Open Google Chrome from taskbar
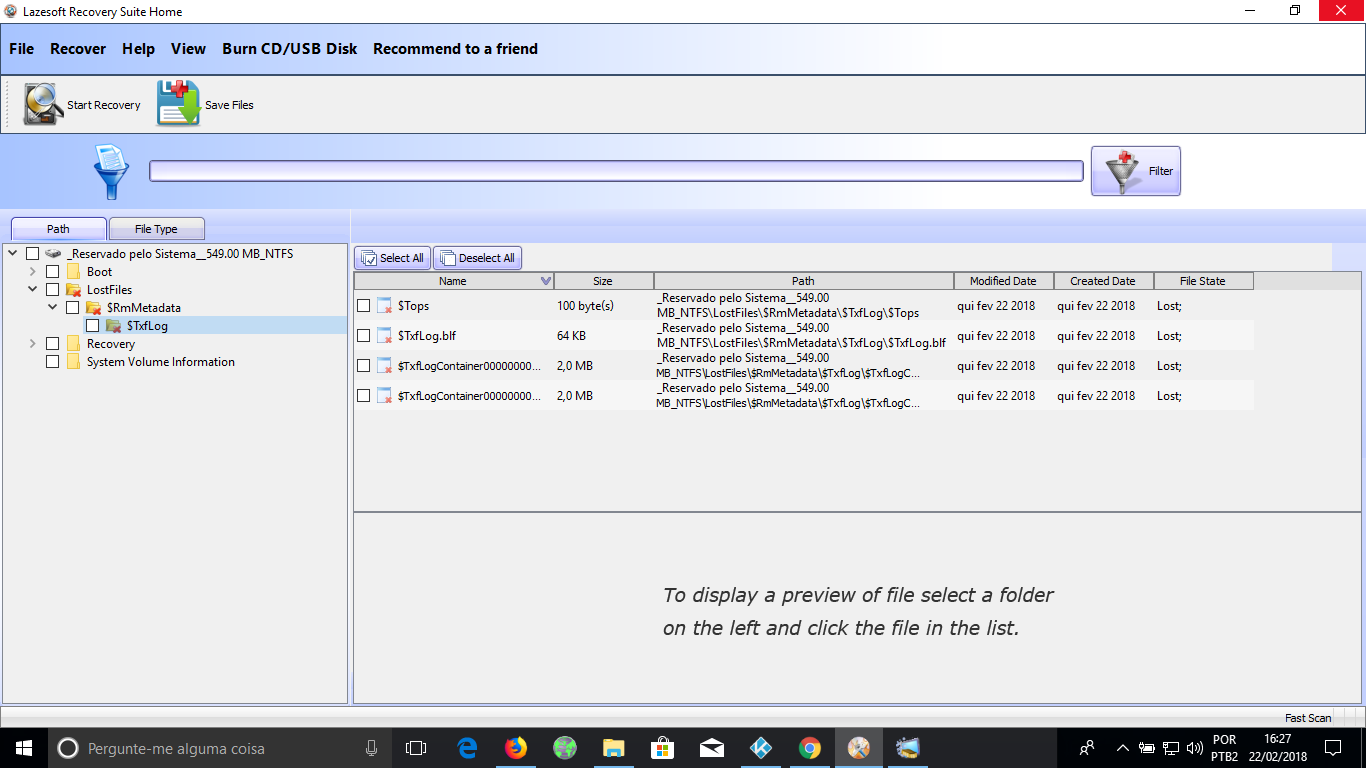This screenshot has height=768, width=1366. click(x=810, y=748)
